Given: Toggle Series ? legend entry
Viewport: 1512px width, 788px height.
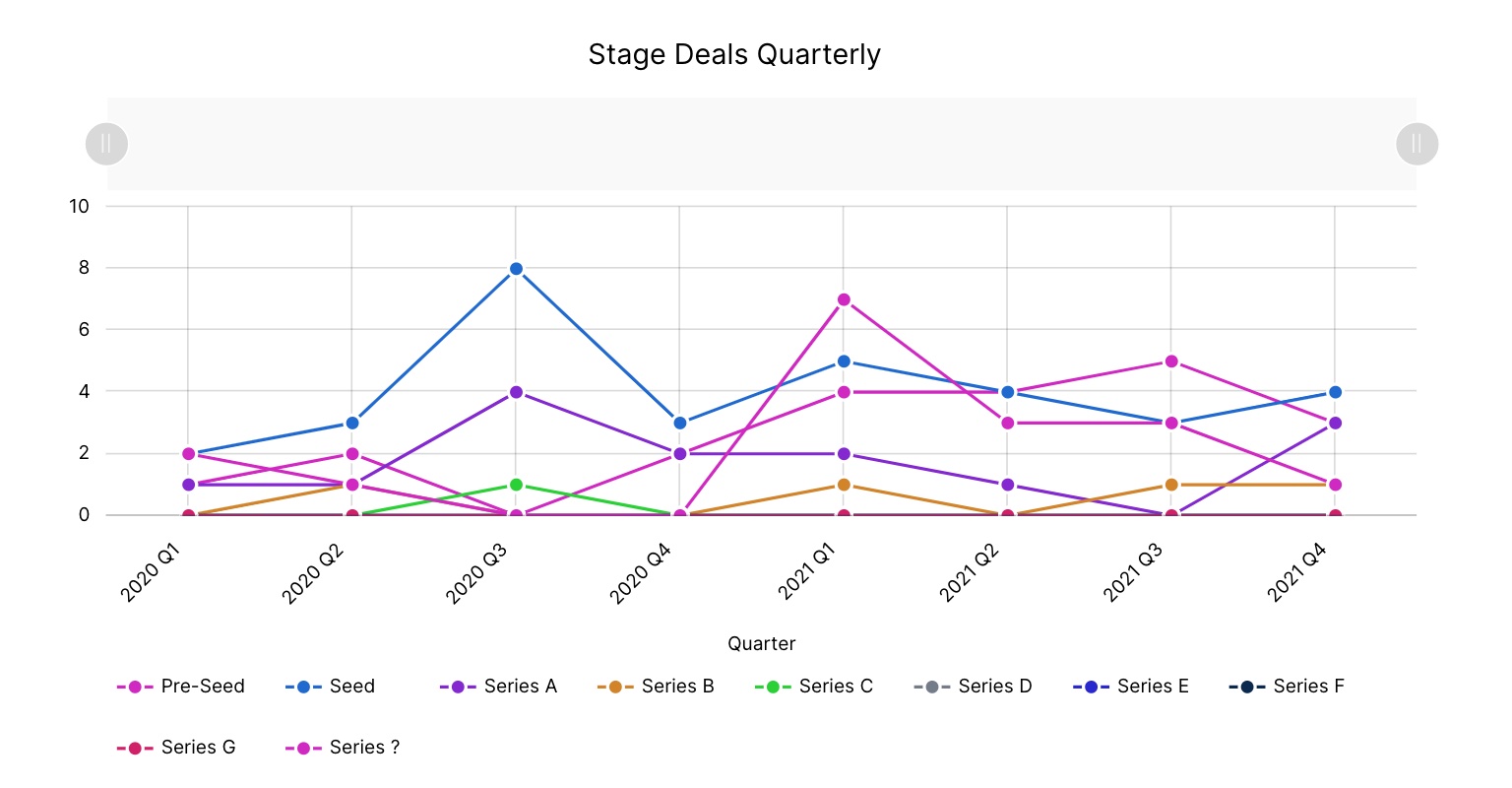Looking at the screenshot, I should [344, 748].
